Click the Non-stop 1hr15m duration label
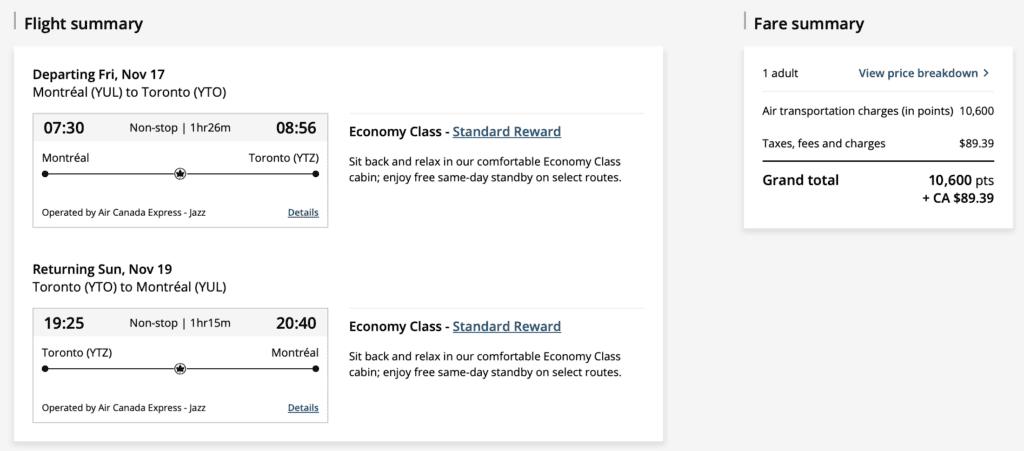Image resolution: width=1024 pixels, height=451 pixels. [180, 322]
